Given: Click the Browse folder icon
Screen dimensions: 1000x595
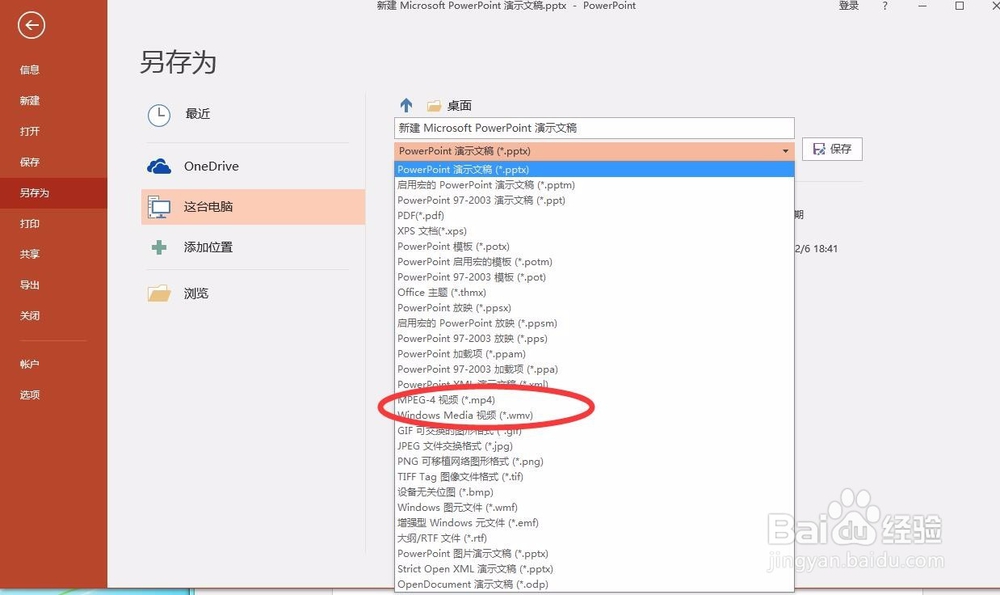Looking at the screenshot, I should [x=159, y=293].
